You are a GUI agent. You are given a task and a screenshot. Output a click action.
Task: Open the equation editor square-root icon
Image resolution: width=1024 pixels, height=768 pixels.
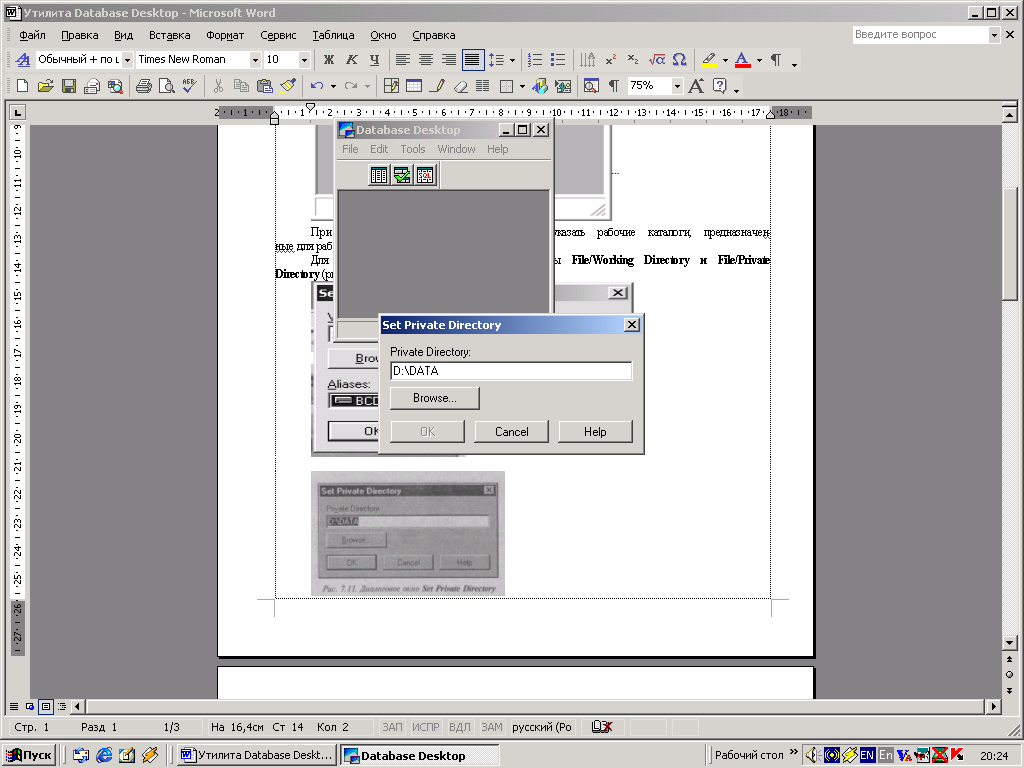[656, 59]
